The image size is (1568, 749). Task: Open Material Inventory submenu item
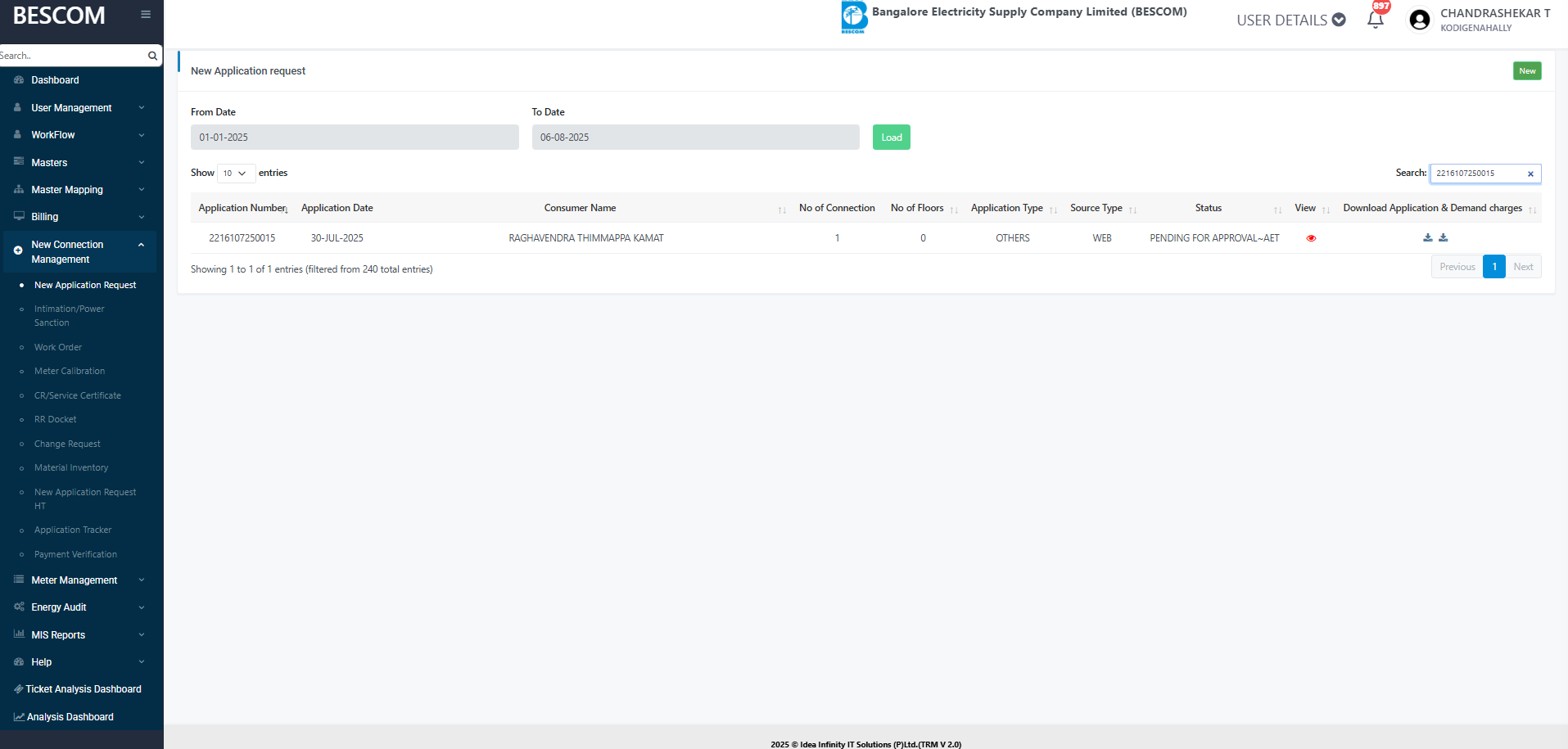pos(71,467)
